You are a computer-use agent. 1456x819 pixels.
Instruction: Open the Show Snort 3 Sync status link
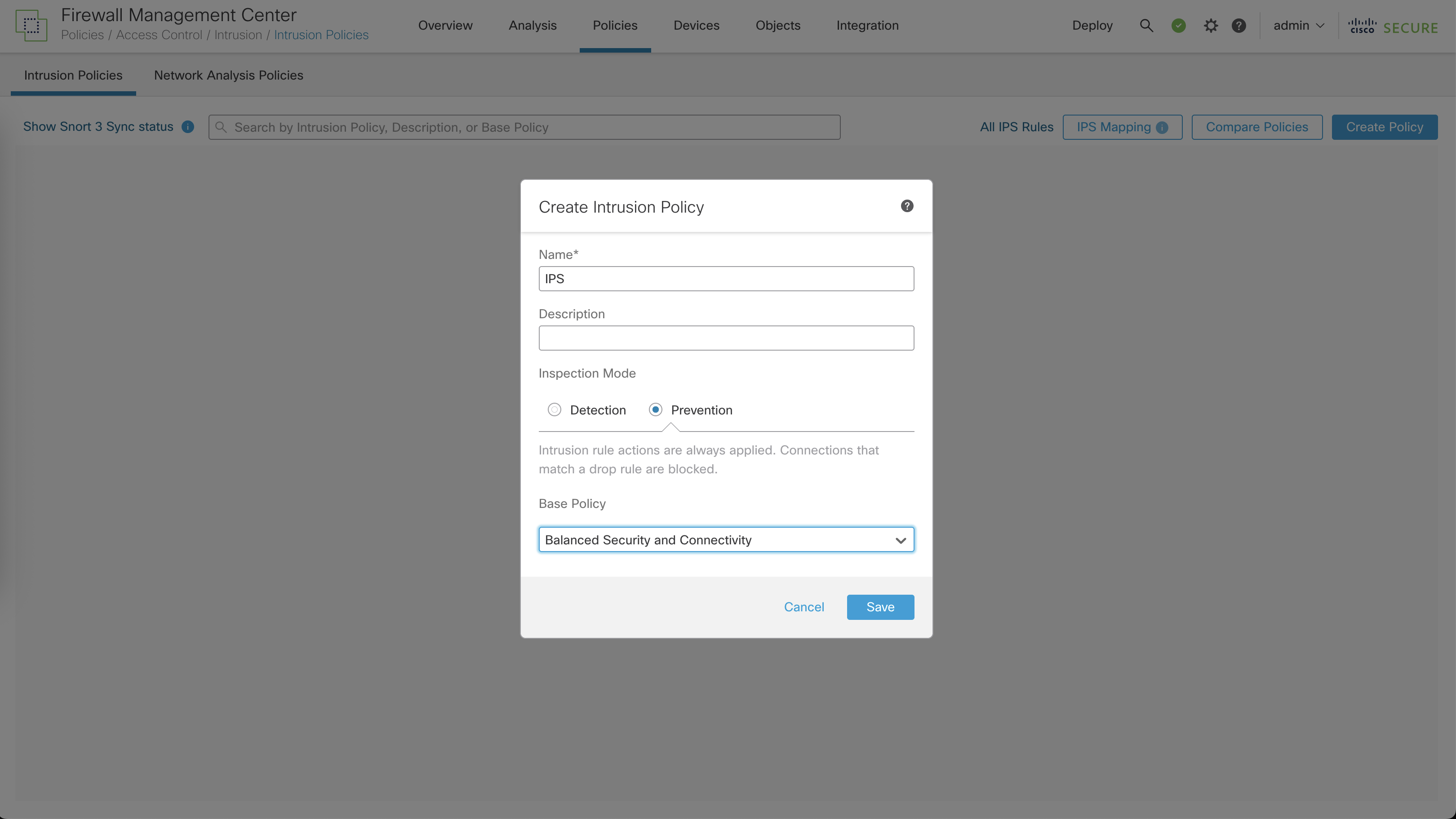[x=98, y=127]
